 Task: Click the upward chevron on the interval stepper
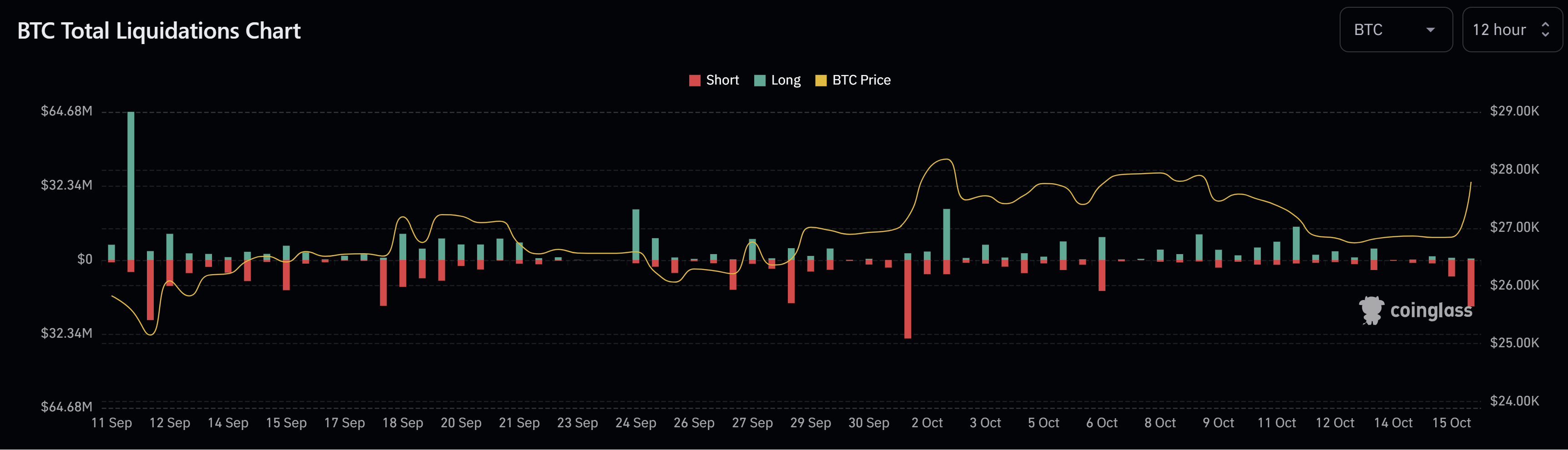point(1544,25)
